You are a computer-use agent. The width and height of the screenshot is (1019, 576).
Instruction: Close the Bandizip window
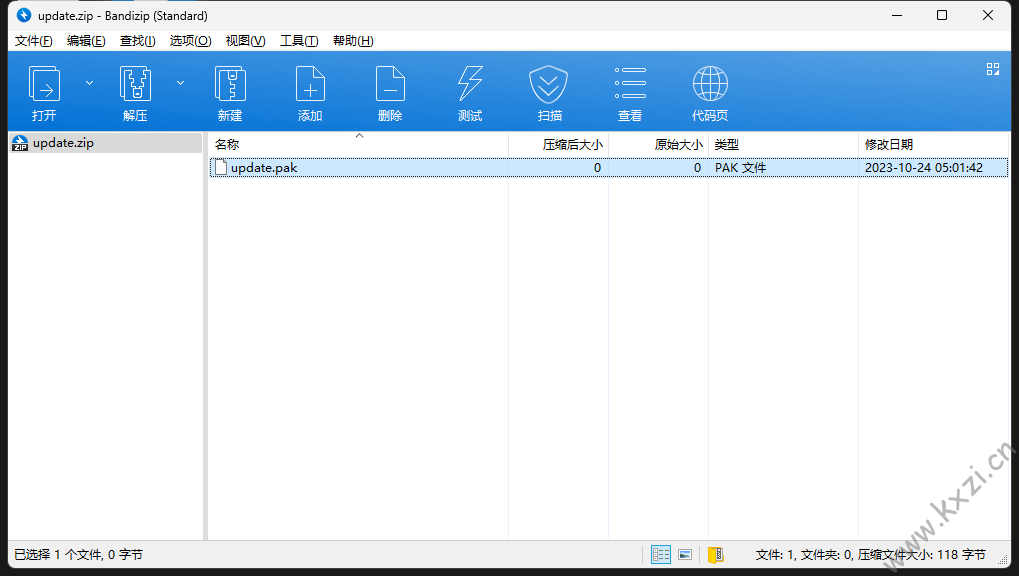click(988, 15)
